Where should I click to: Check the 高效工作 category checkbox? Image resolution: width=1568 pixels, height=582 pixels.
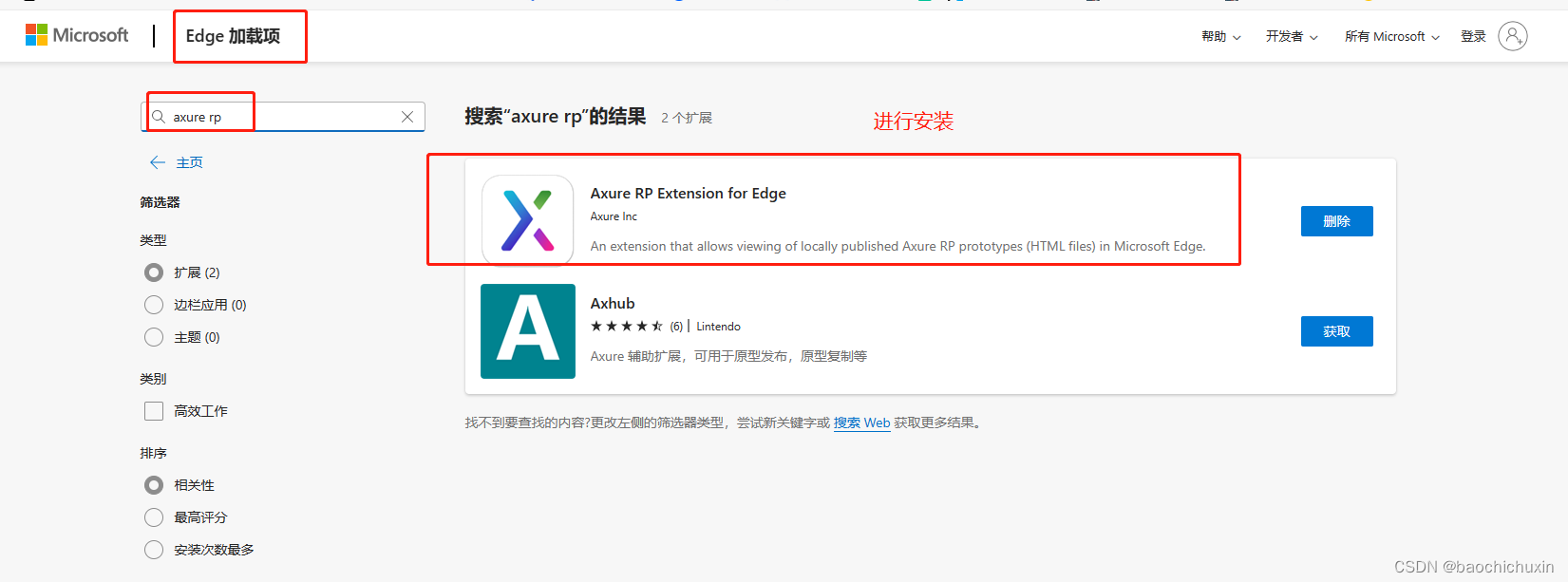tap(154, 411)
